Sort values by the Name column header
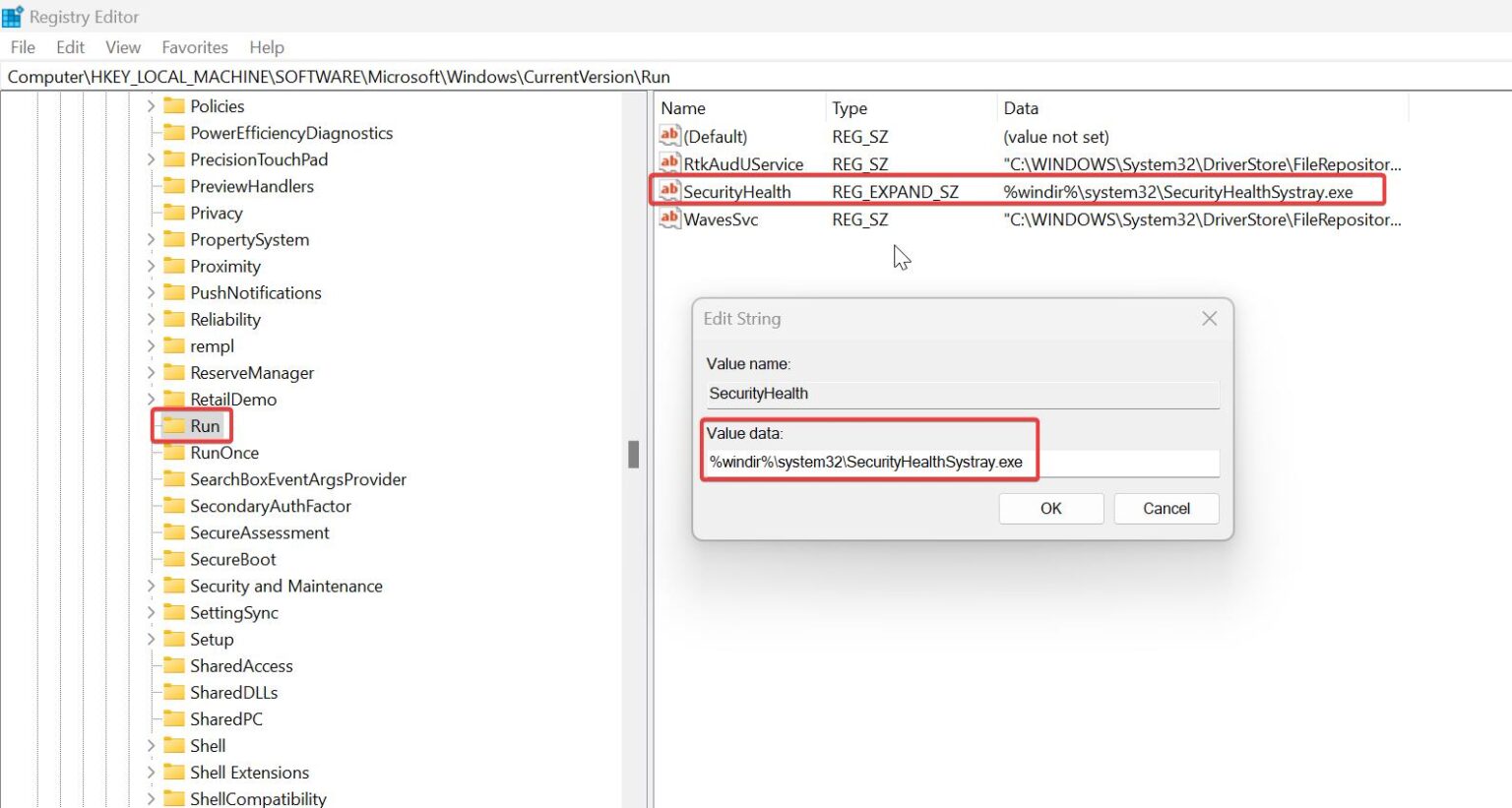 739,108
